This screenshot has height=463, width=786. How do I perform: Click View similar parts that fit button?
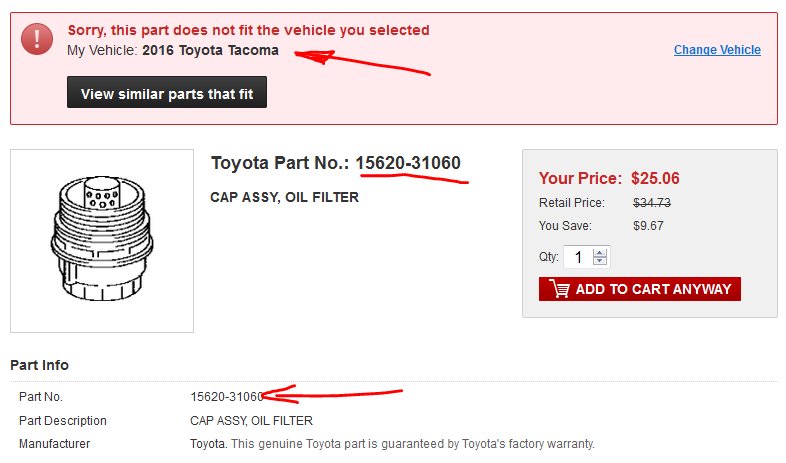167,92
